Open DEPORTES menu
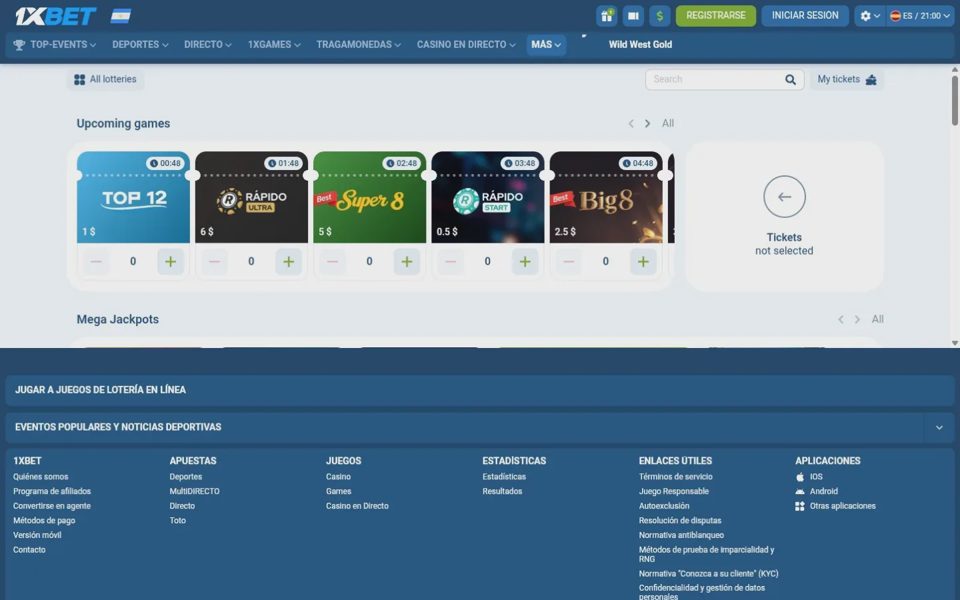The image size is (960, 600). click(x=140, y=45)
